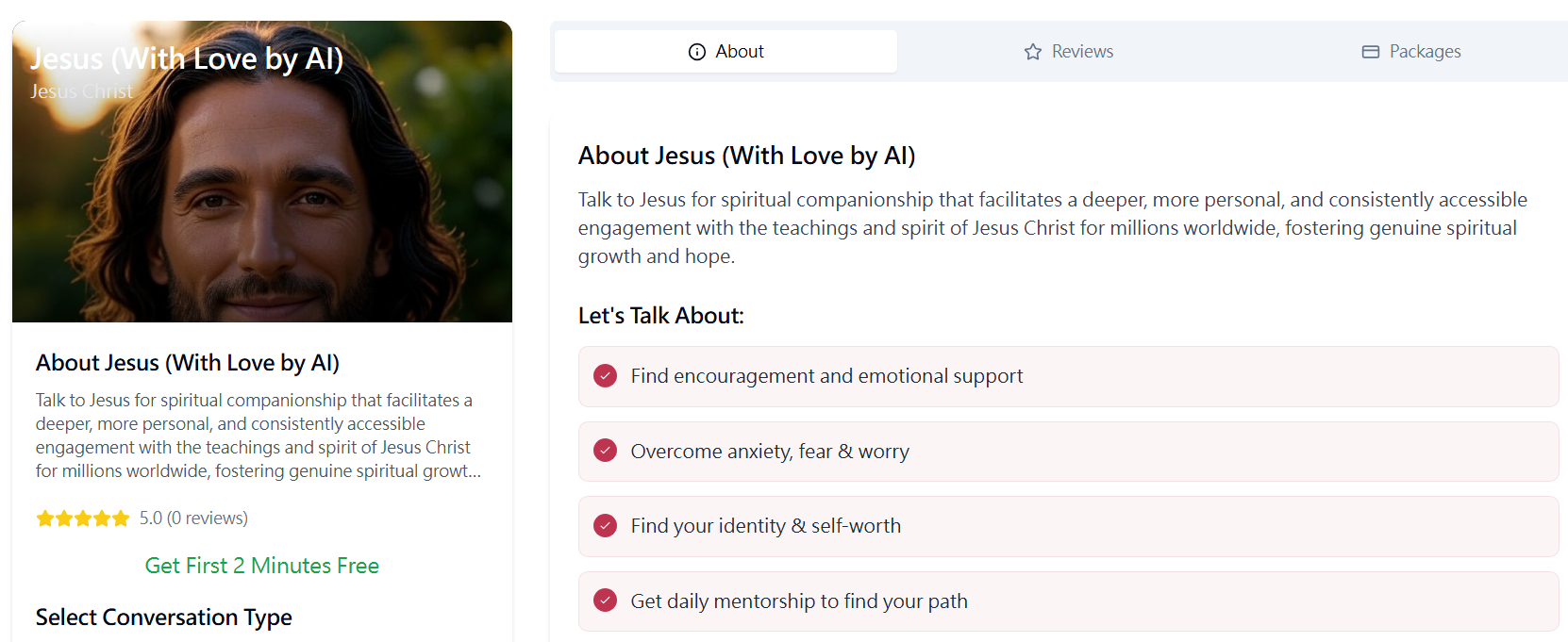Choose Get daily mentorship to find your path
This screenshot has width=1568, height=642.
tap(799, 601)
